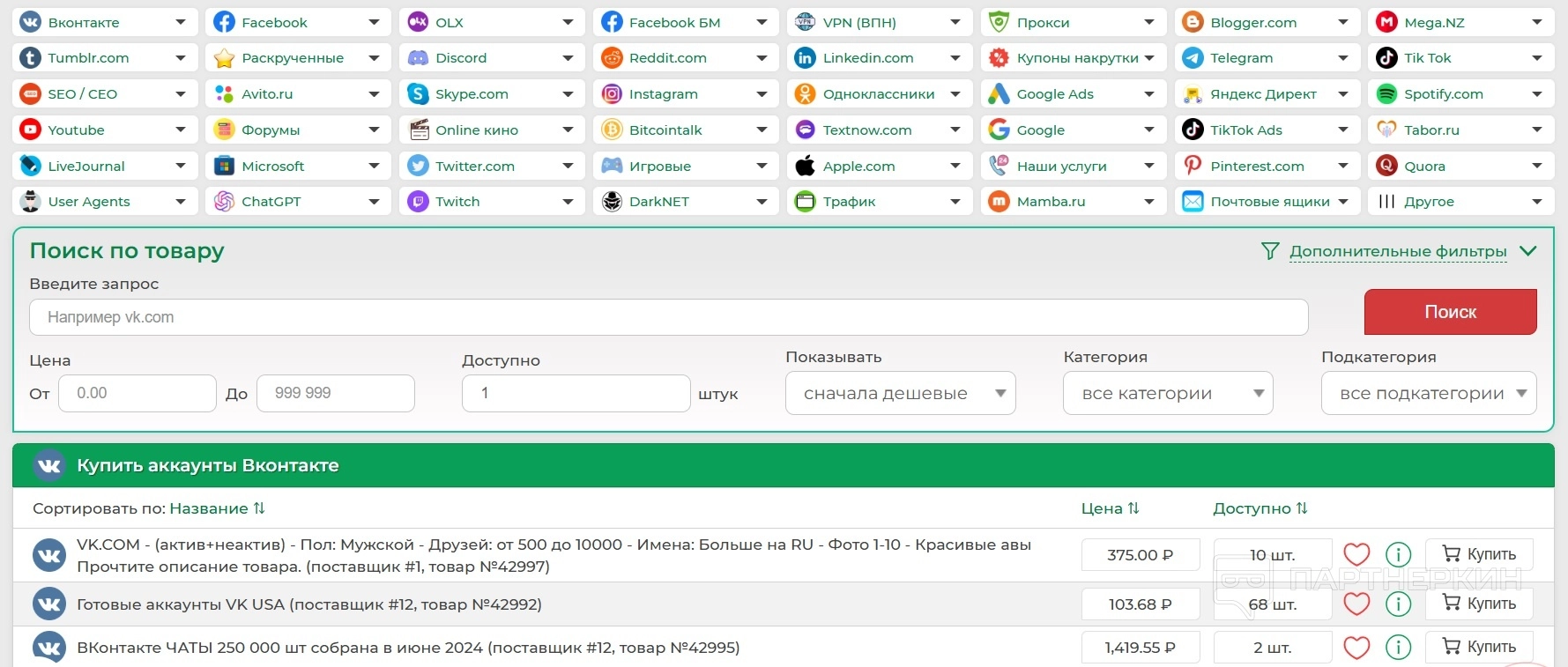Open the Купоны накрутки category menu
This screenshot has width=1568, height=667.
coord(1073,58)
